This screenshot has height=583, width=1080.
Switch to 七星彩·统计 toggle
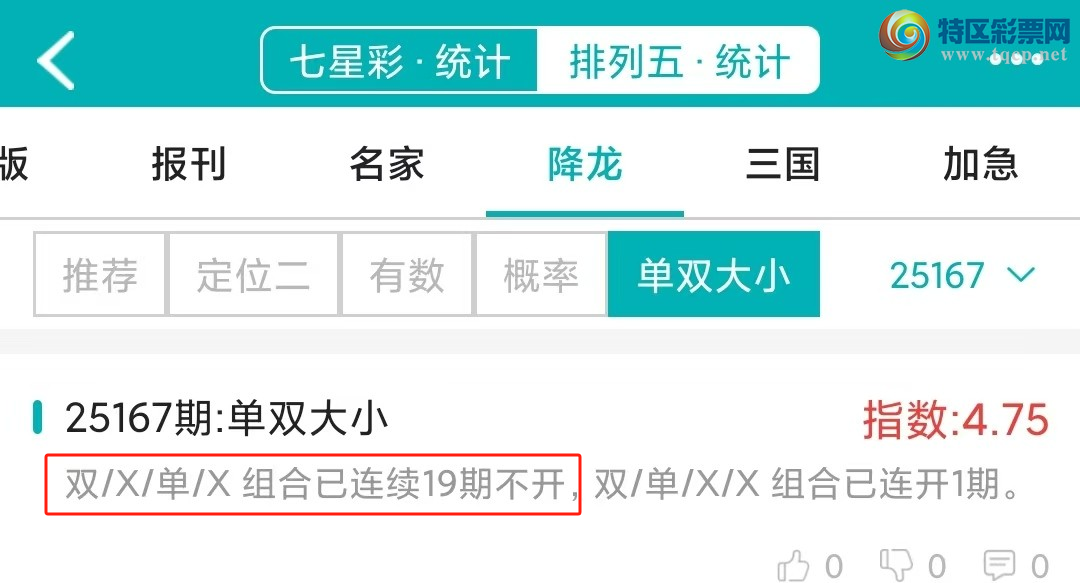(399, 61)
